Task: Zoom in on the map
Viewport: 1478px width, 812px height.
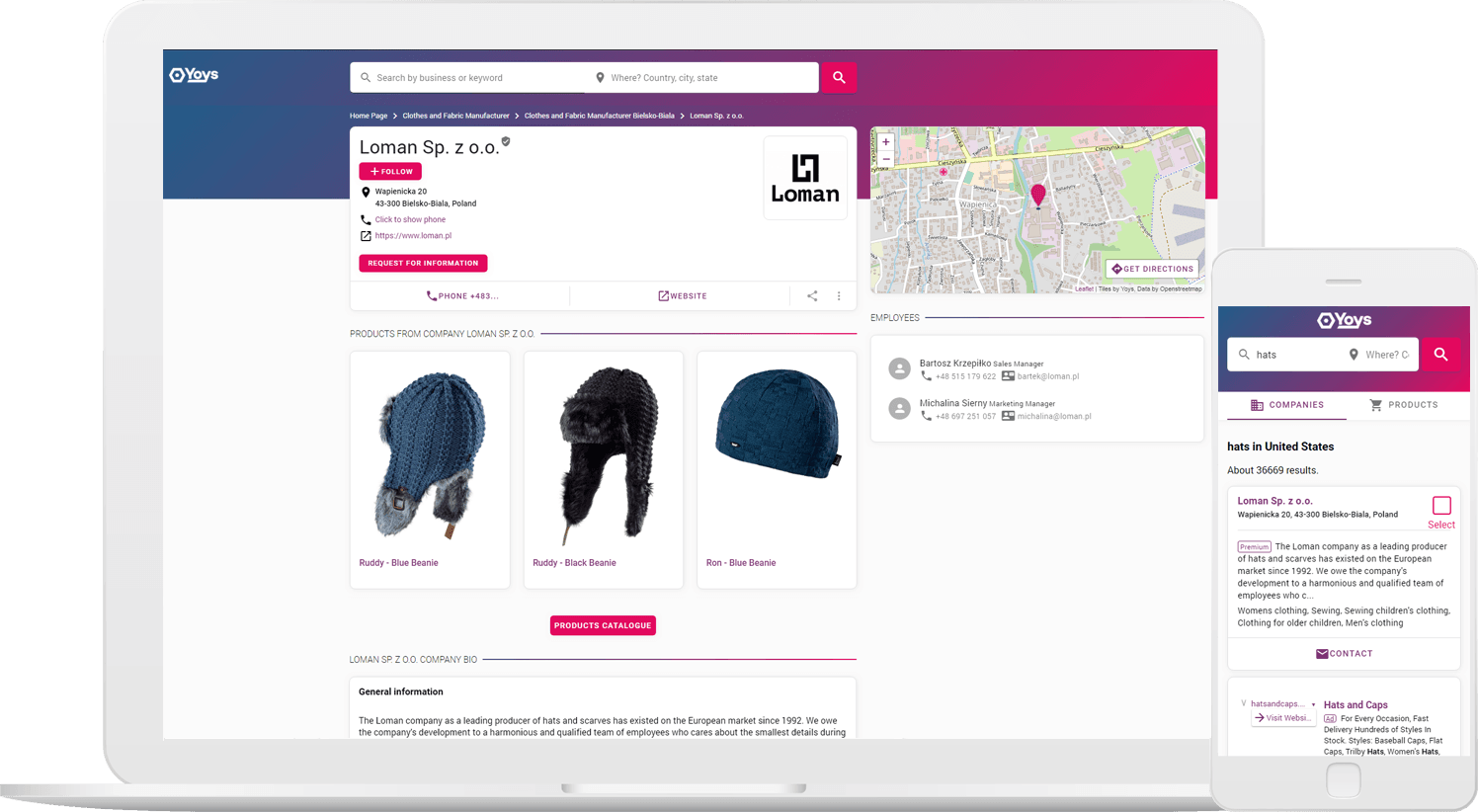Action: (x=886, y=142)
